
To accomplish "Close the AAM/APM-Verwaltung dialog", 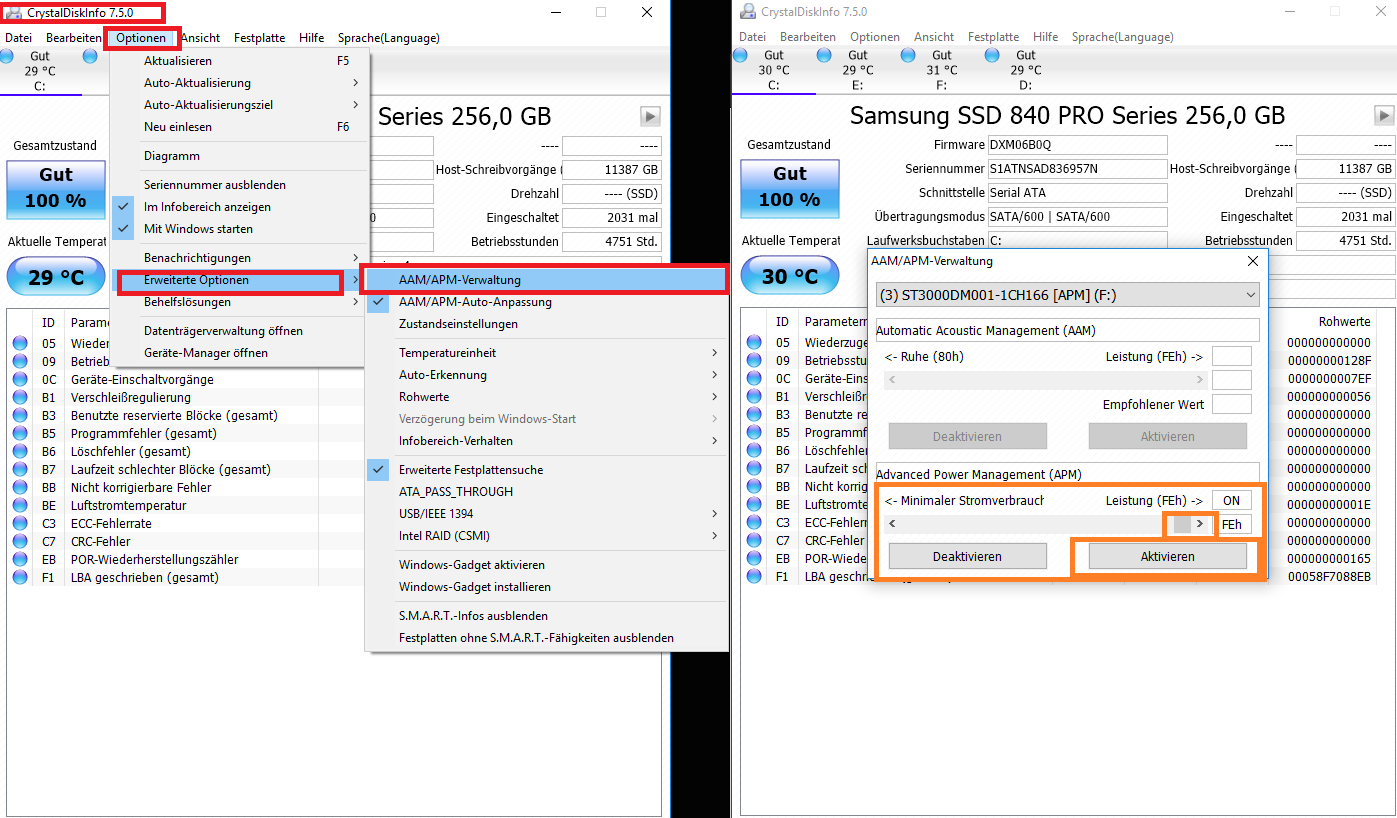I will pos(1253,261).
